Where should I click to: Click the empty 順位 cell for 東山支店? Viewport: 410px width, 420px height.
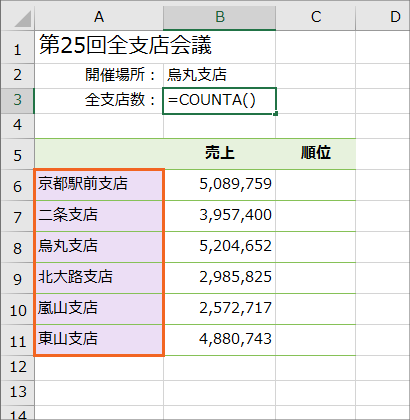pos(316,340)
